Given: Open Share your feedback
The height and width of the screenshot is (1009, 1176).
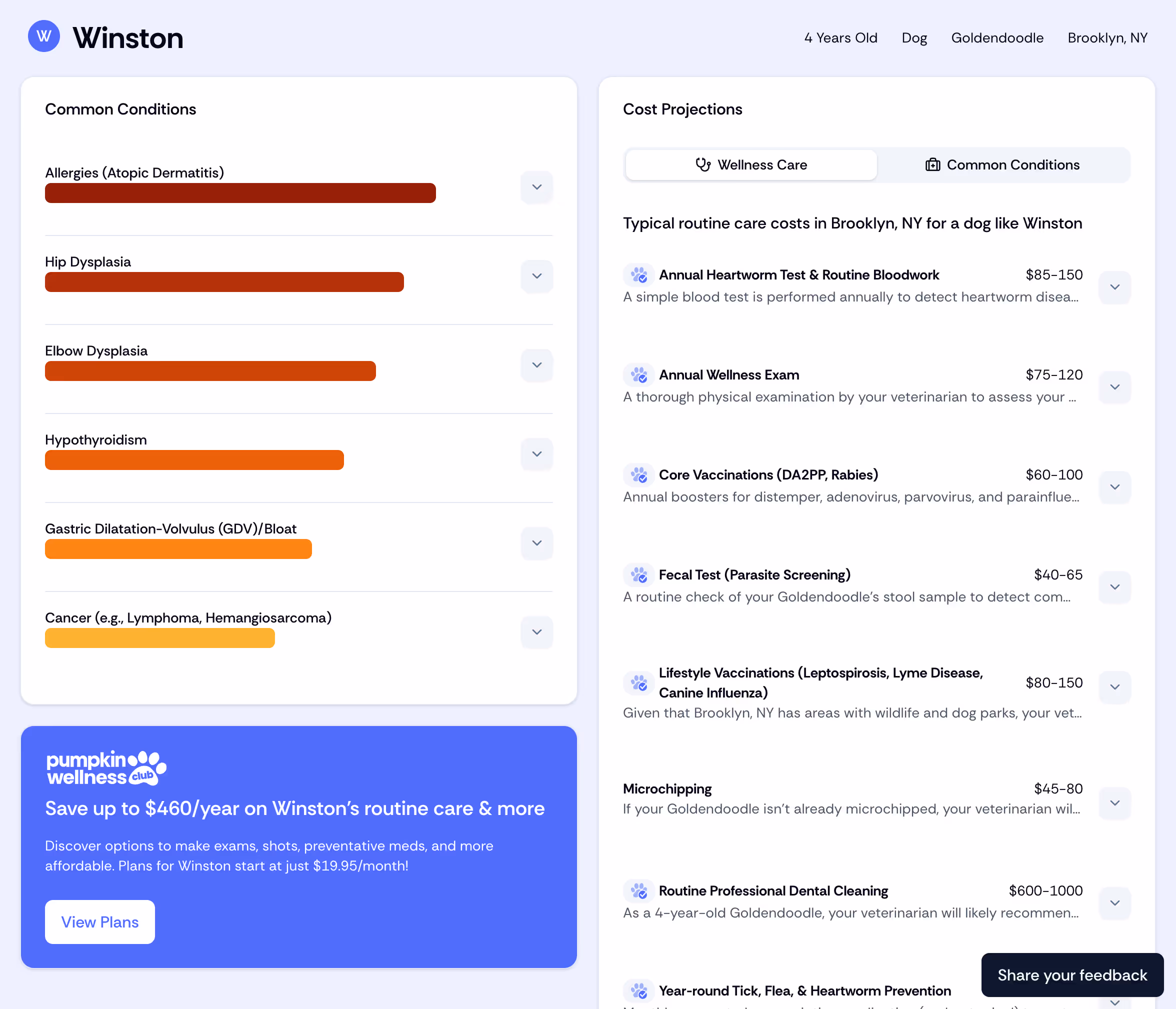Looking at the screenshot, I should (x=1071, y=975).
